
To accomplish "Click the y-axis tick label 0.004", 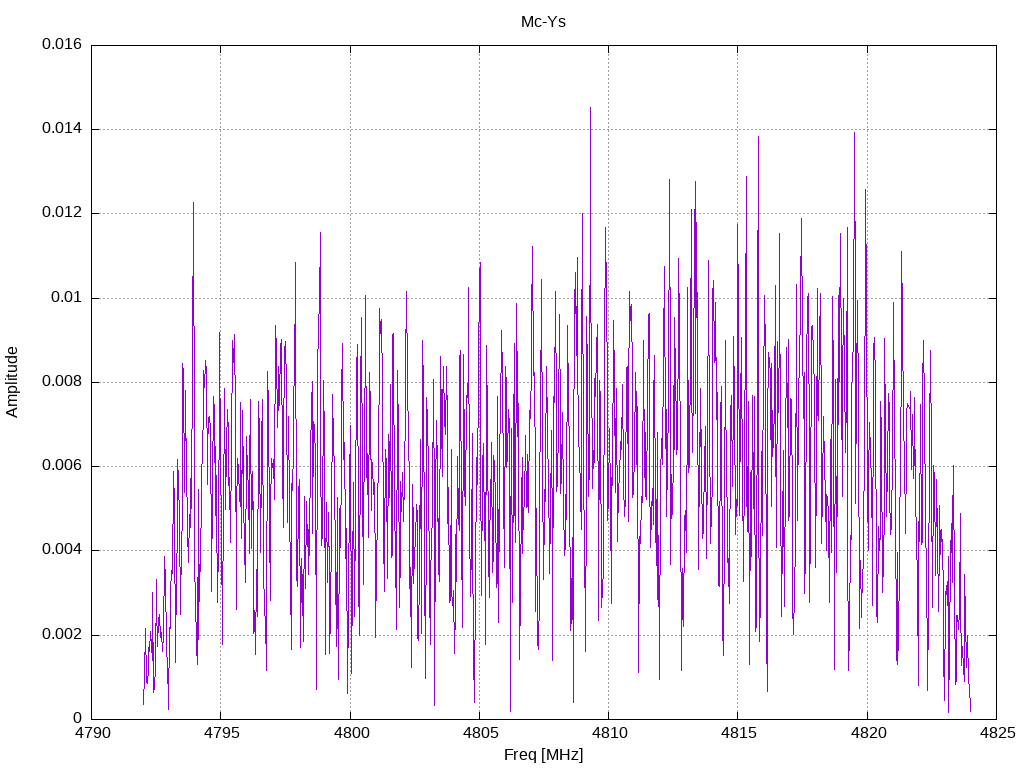I will (x=62, y=550).
